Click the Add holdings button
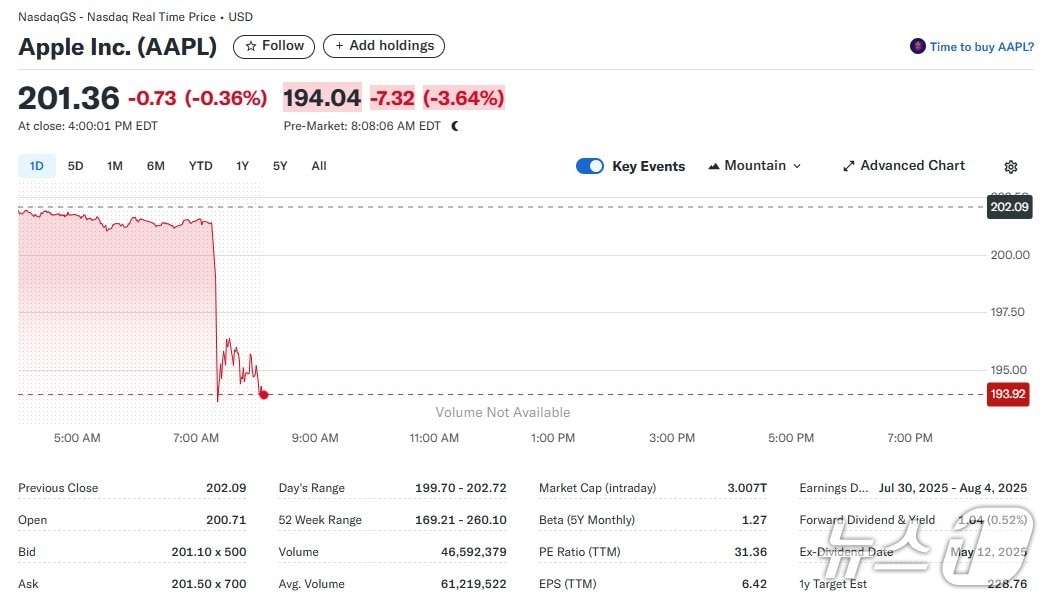 pyautogui.click(x=384, y=46)
